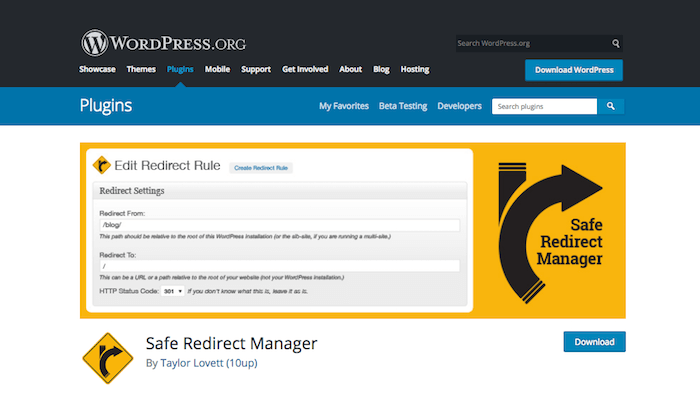Open the Themes menu item
The width and height of the screenshot is (700, 398).
pyautogui.click(x=141, y=69)
